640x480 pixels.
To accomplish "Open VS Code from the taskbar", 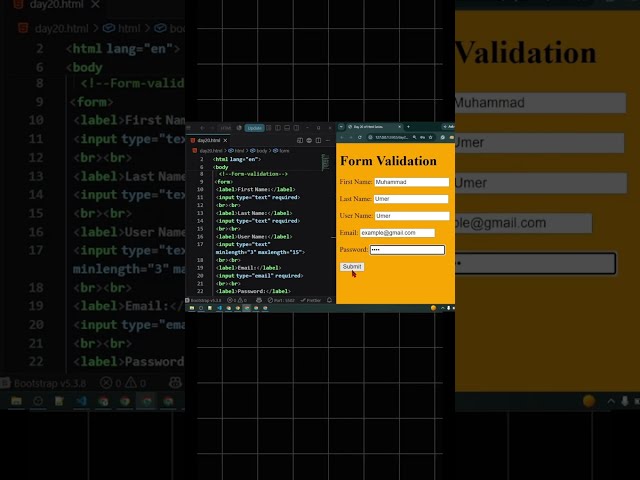I will pyautogui.click(x=219, y=308).
